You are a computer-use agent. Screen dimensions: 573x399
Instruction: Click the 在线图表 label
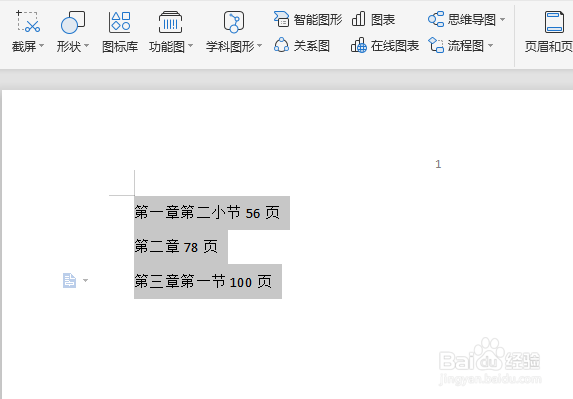pyautogui.click(x=395, y=46)
